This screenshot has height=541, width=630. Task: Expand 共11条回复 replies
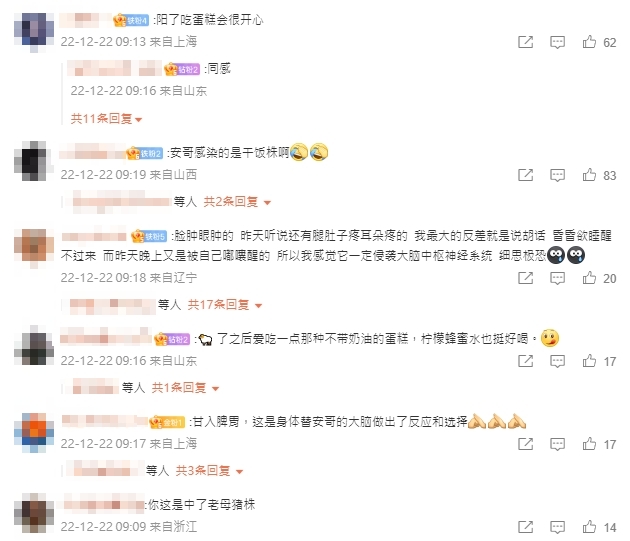tap(106, 119)
